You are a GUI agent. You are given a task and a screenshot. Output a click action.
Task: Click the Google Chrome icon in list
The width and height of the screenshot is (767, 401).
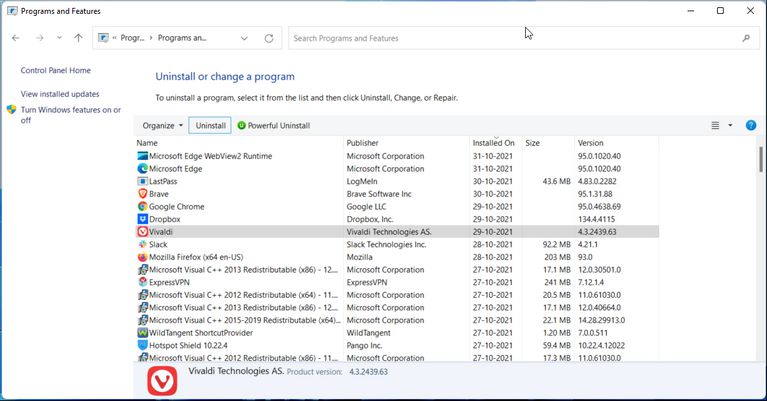[x=142, y=207]
